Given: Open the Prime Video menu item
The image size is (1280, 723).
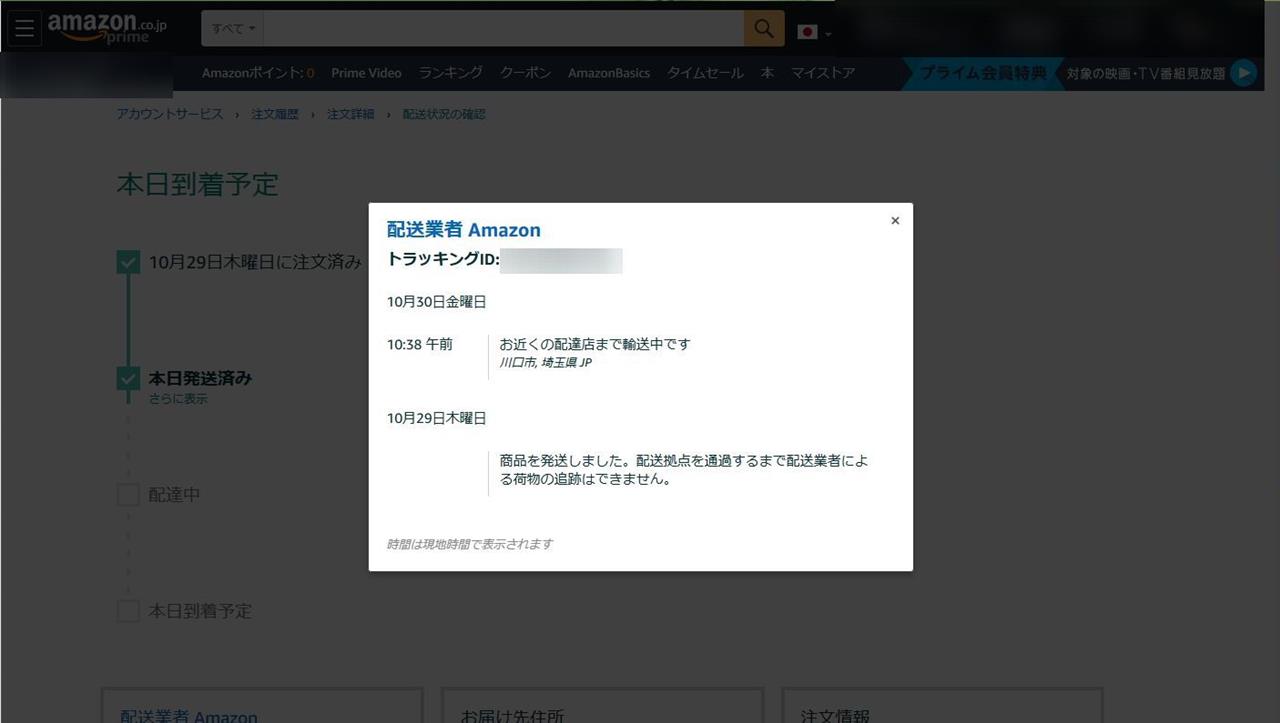Looking at the screenshot, I should click(366, 73).
